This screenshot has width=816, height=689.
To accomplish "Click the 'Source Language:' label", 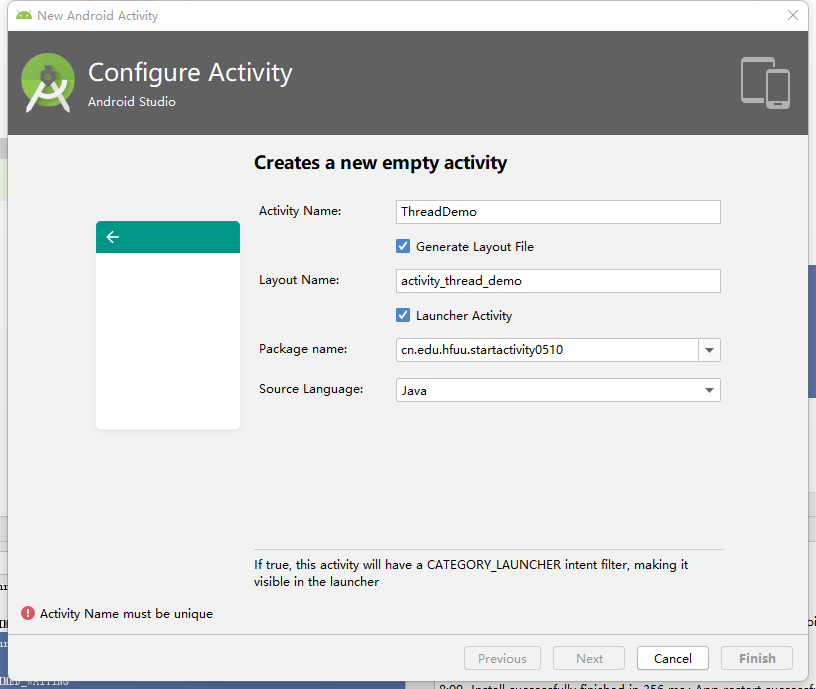I will [311, 389].
